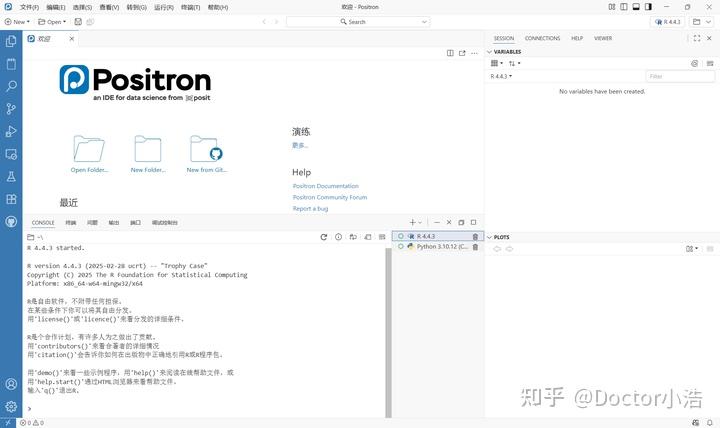Switch to the CONNECTIONS tab
This screenshot has height=428, width=720.
coord(542,39)
